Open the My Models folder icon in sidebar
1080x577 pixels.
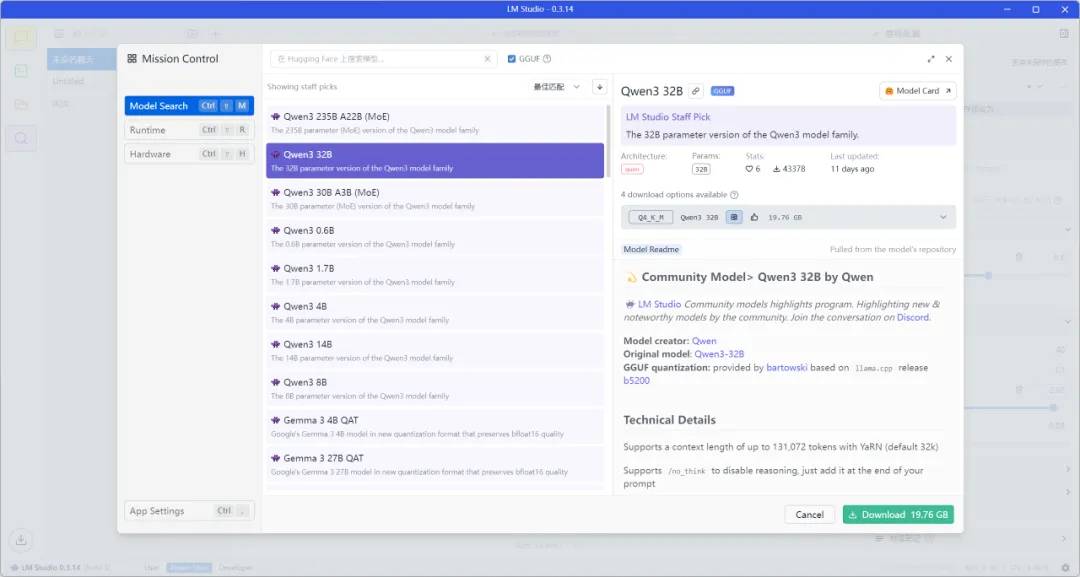[x=21, y=105]
